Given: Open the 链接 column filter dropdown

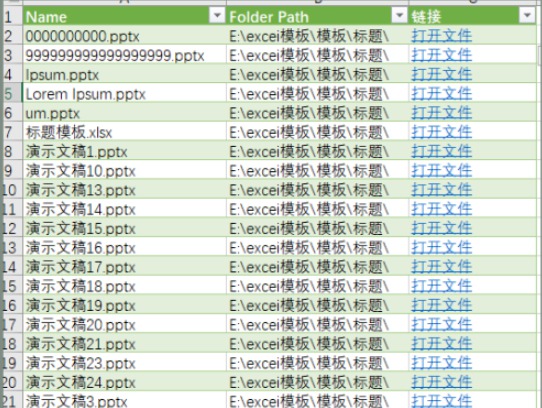Looking at the screenshot, I should tap(527, 16).
